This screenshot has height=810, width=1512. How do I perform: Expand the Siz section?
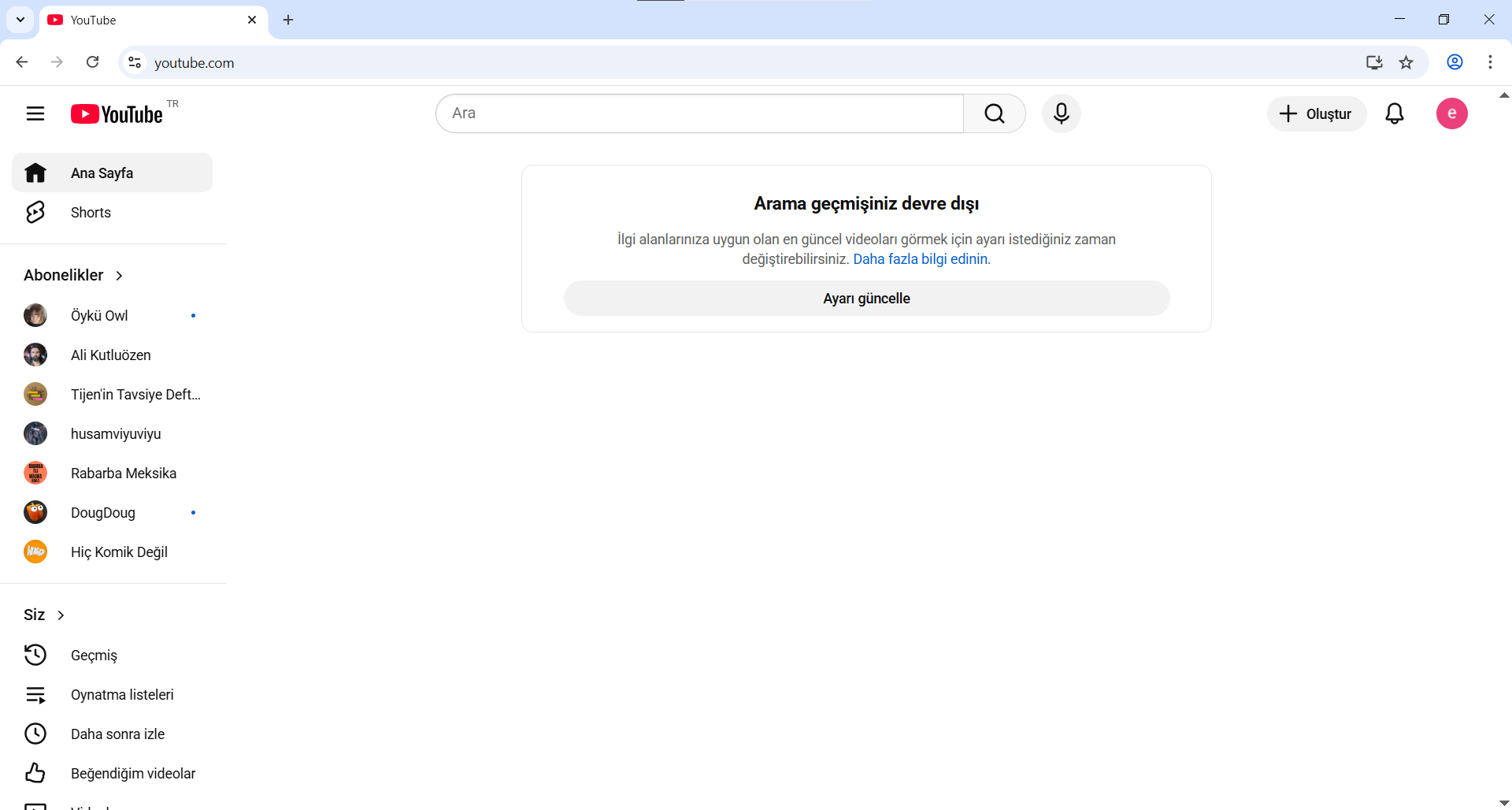coord(45,615)
